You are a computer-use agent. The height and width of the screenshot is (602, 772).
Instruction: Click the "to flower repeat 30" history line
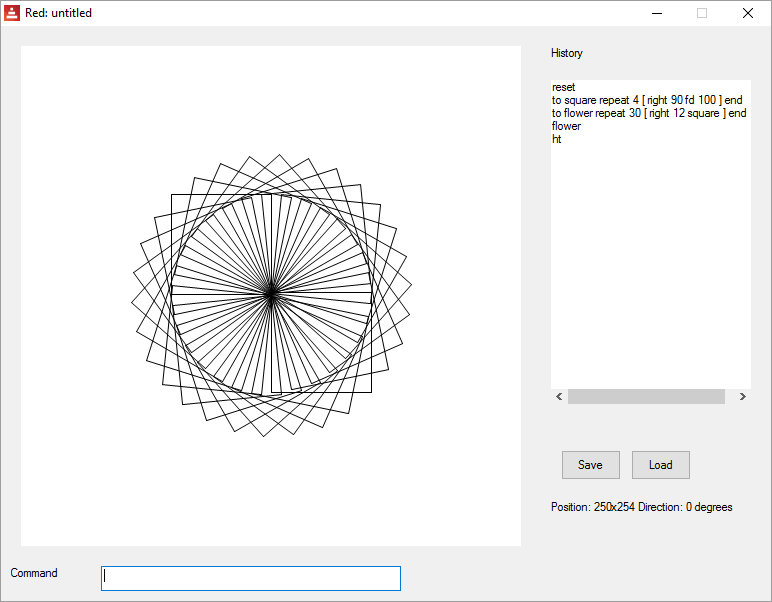click(x=649, y=114)
